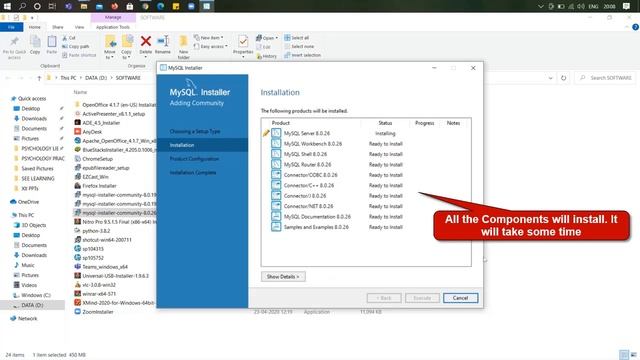Click the Back button in MySQL Installer
Image resolution: width=640 pixels, height=360 pixels.
(384, 298)
